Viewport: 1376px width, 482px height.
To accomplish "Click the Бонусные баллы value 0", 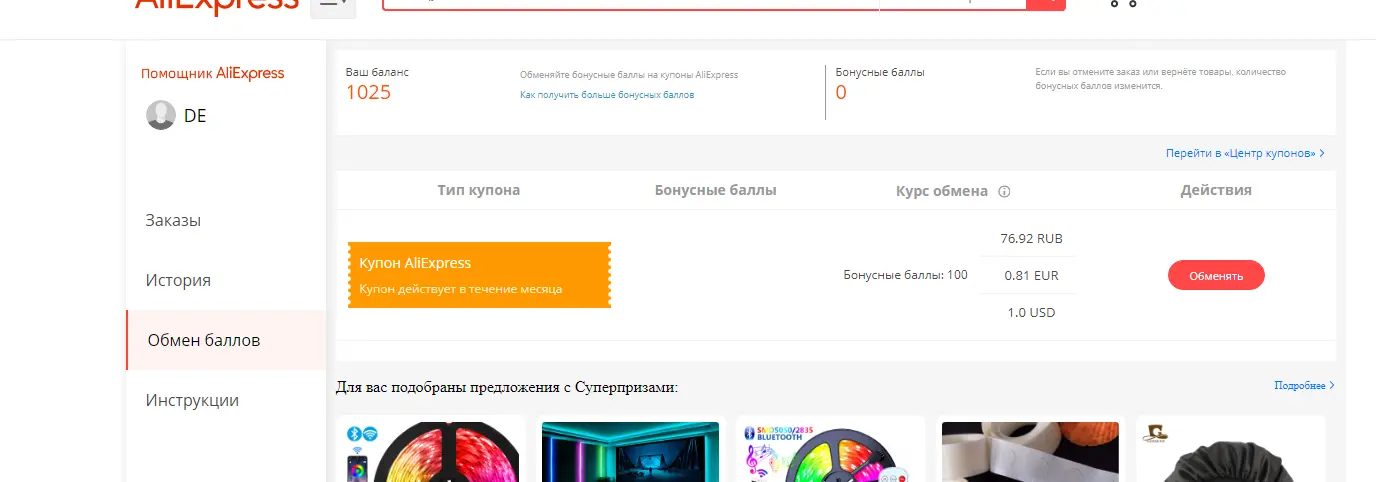I will [x=841, y=93].
